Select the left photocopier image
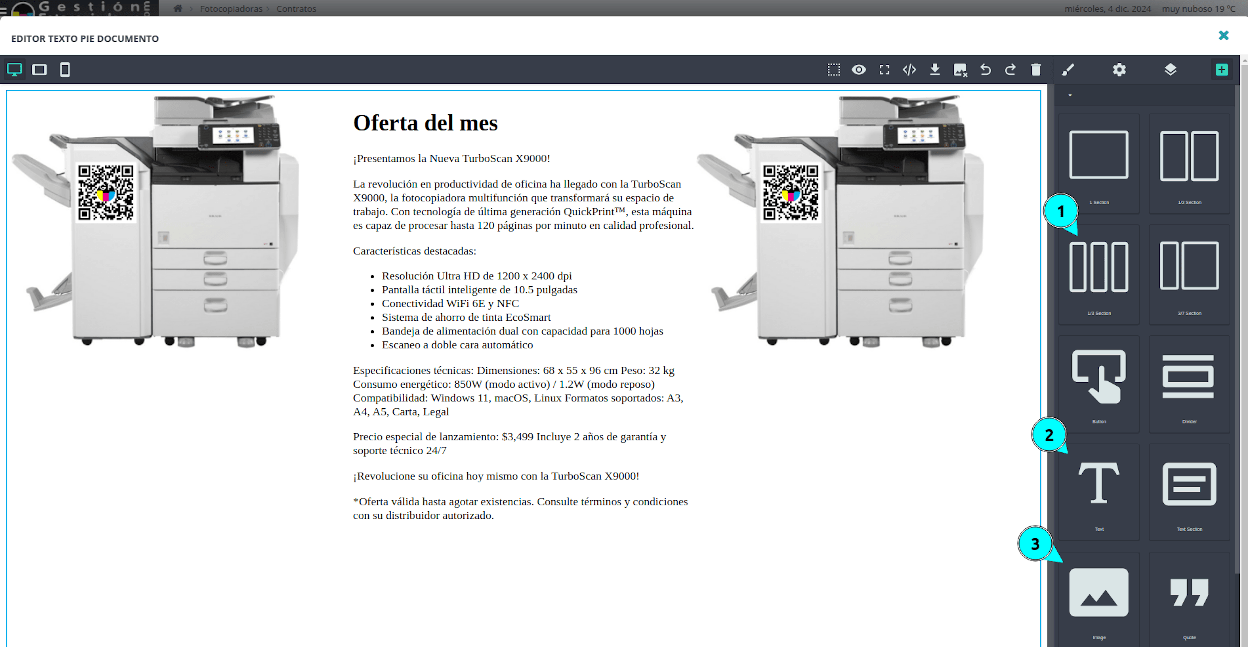The image size is (1248, 647). click(155, 221)
